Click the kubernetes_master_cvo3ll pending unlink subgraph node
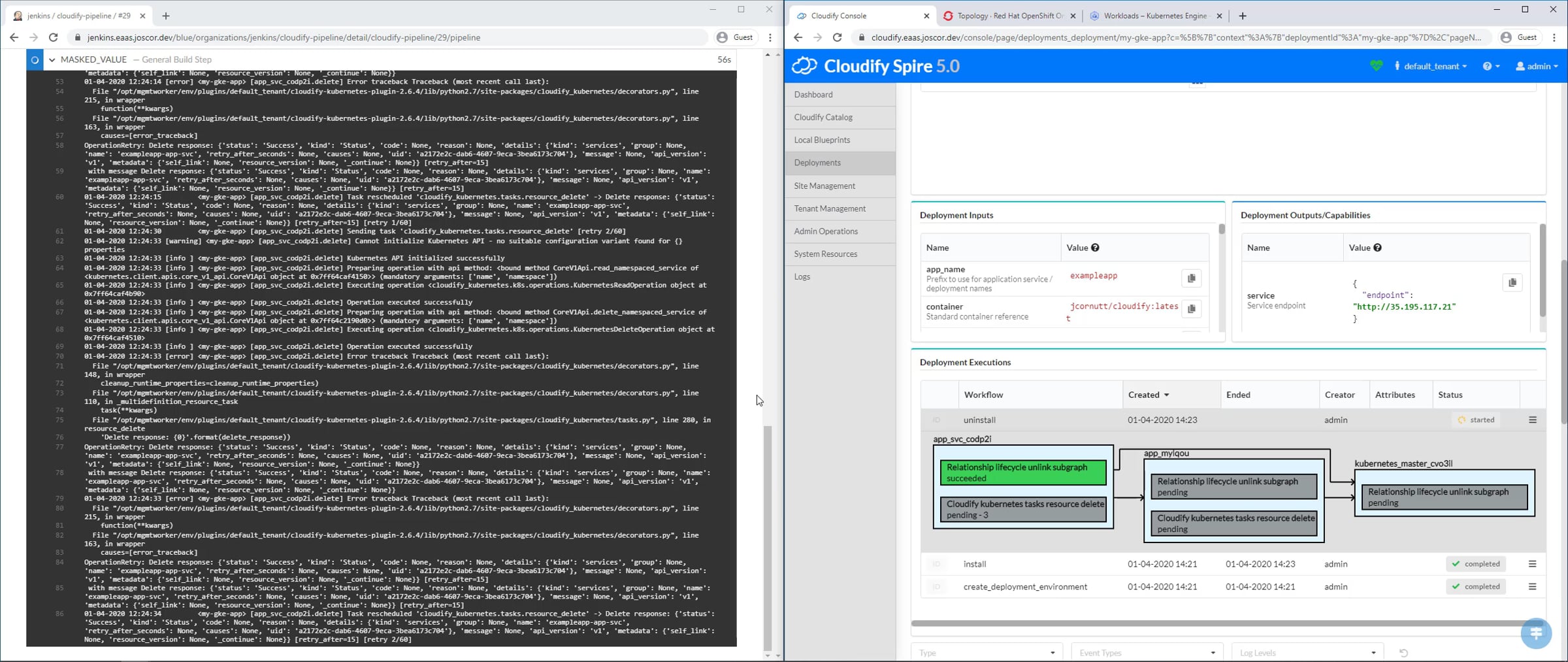This screenshot has height=662, width=1568. pyautogui.click(x=1444, y=497)
